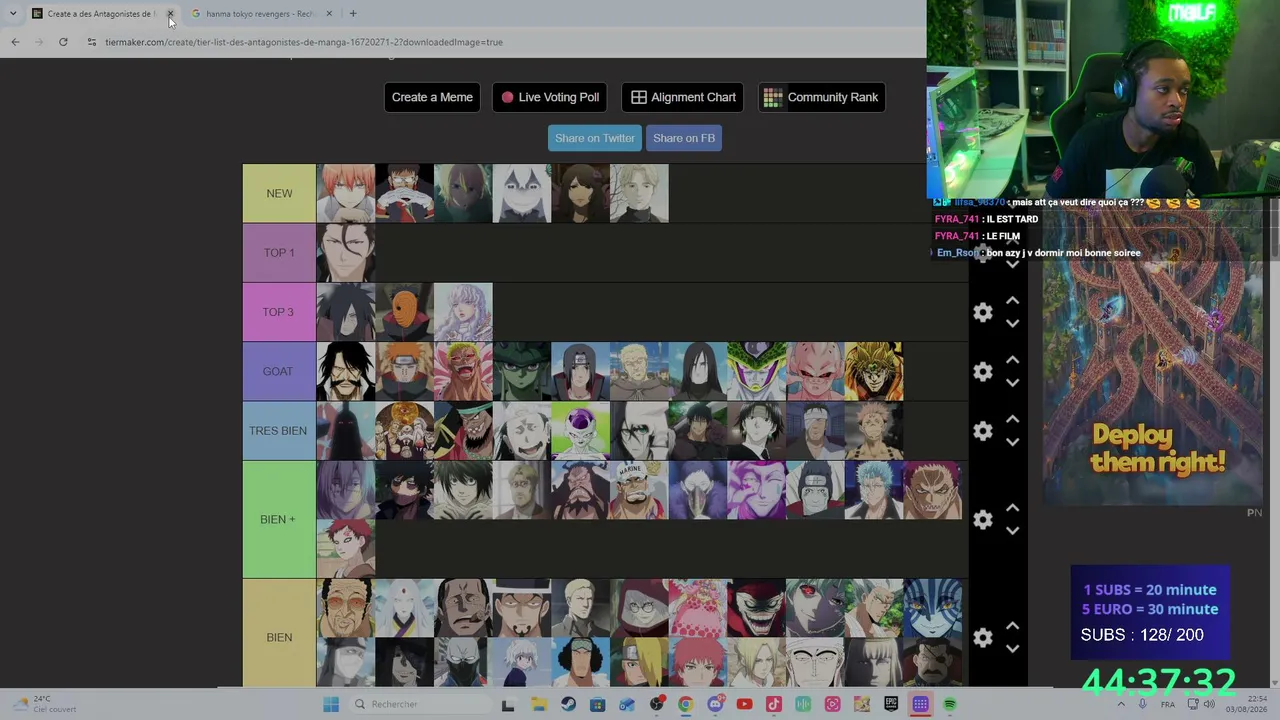The image size is (1280, 720).
Task: Open the Community Rank page
Action: click(821, 97)
